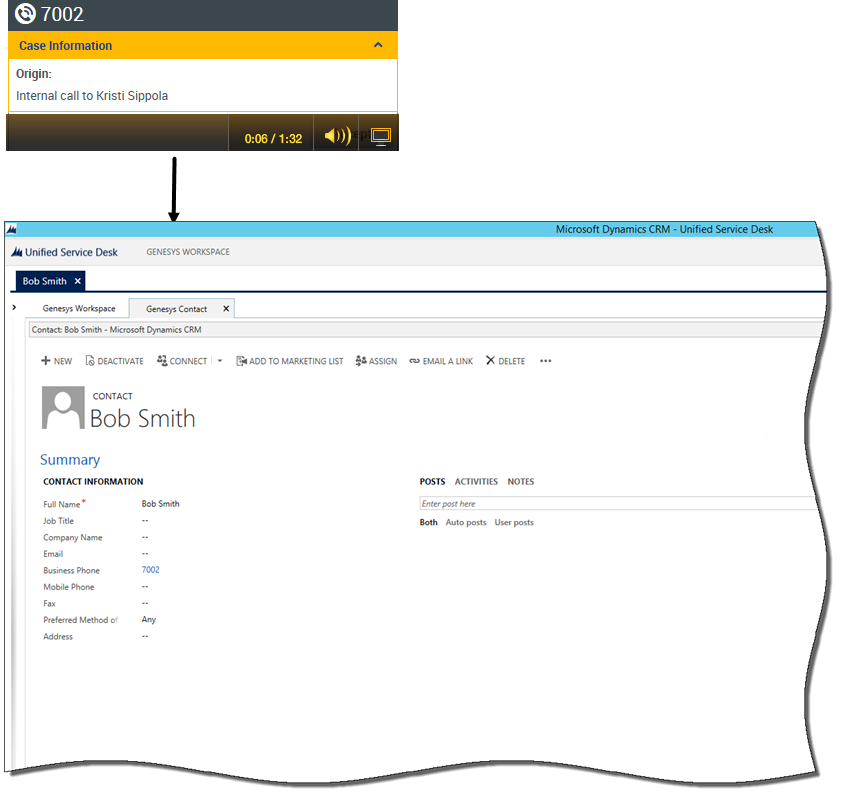Viewport: 849px width, 801px height.
Task: Click the Business Phone number 7002 link
Action: click(x=150, y=570)
